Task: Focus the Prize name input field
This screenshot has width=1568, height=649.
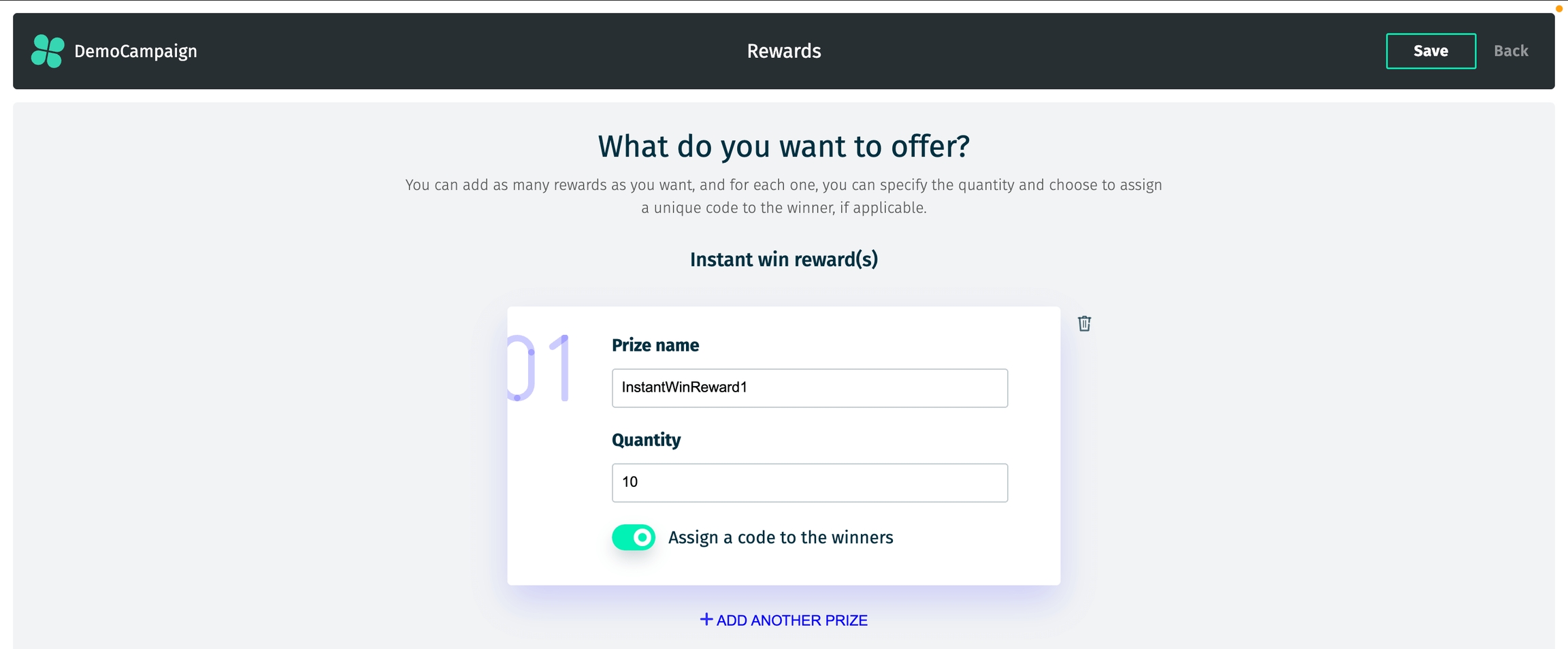Action: pos(809,388)
